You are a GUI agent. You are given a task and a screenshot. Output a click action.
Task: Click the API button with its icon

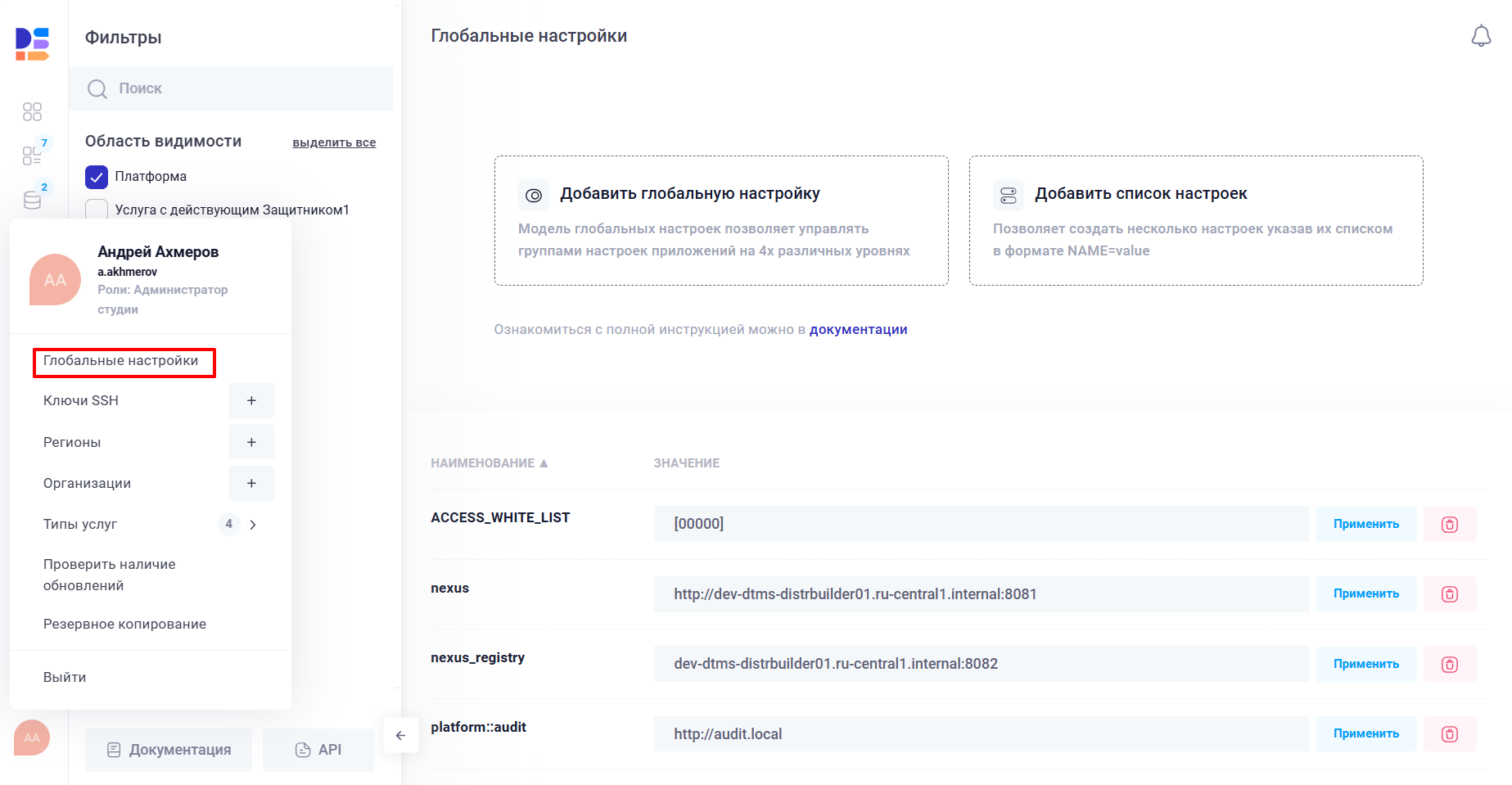[318, 749]
